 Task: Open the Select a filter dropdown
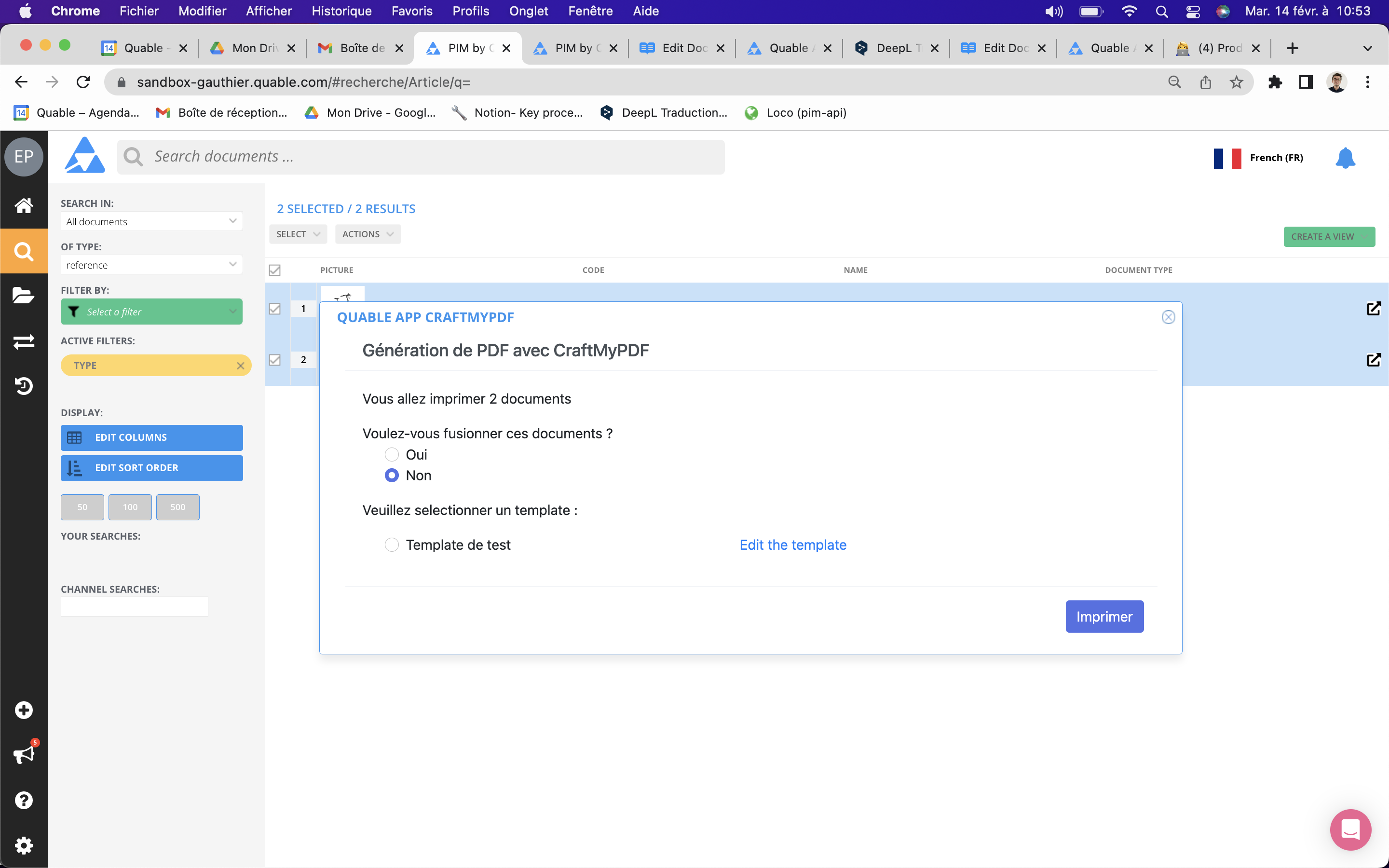[151, 312]
